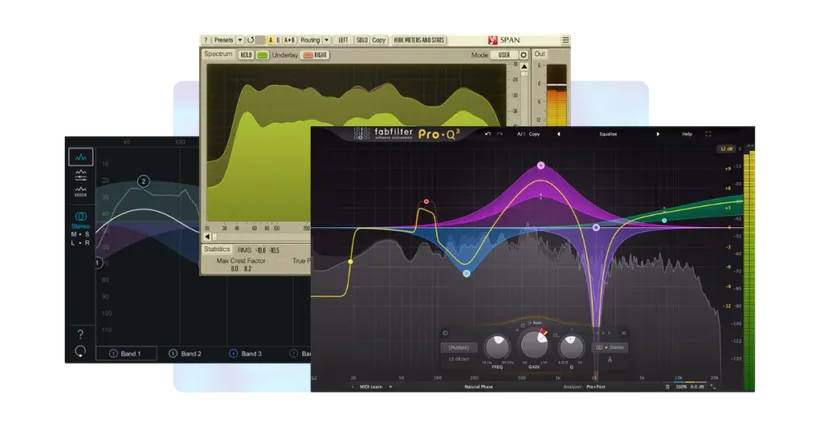The image size is (840, 430).
Task: Open the Natural Phase processing mode menu
Action: tap(478, 387)
